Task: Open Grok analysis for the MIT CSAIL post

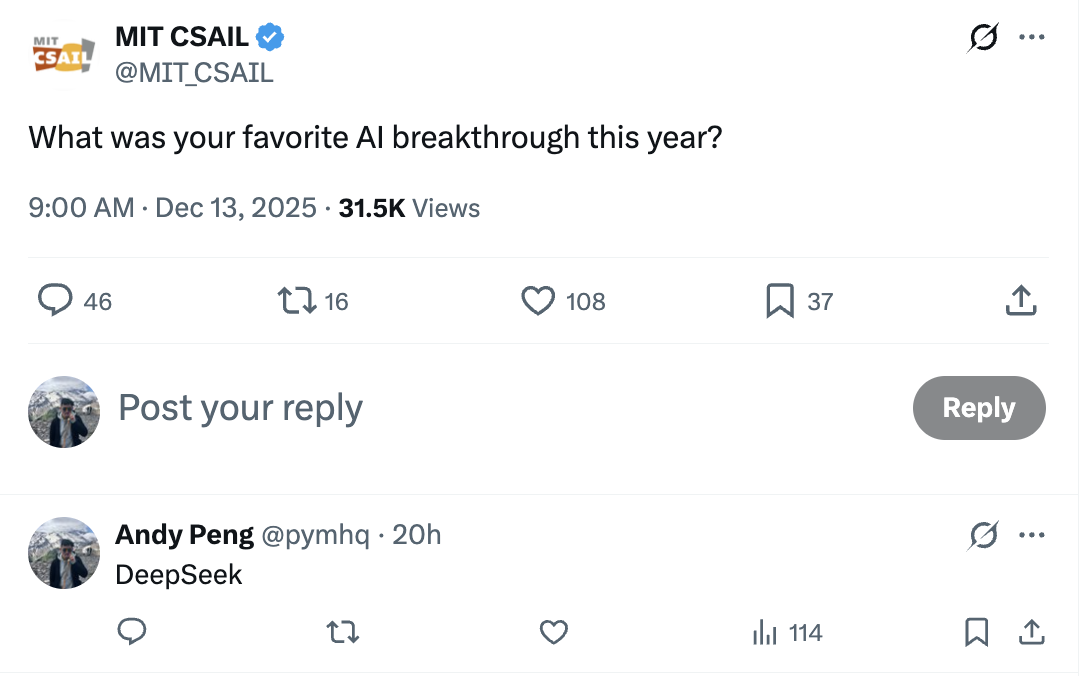Action: (982, 36)
